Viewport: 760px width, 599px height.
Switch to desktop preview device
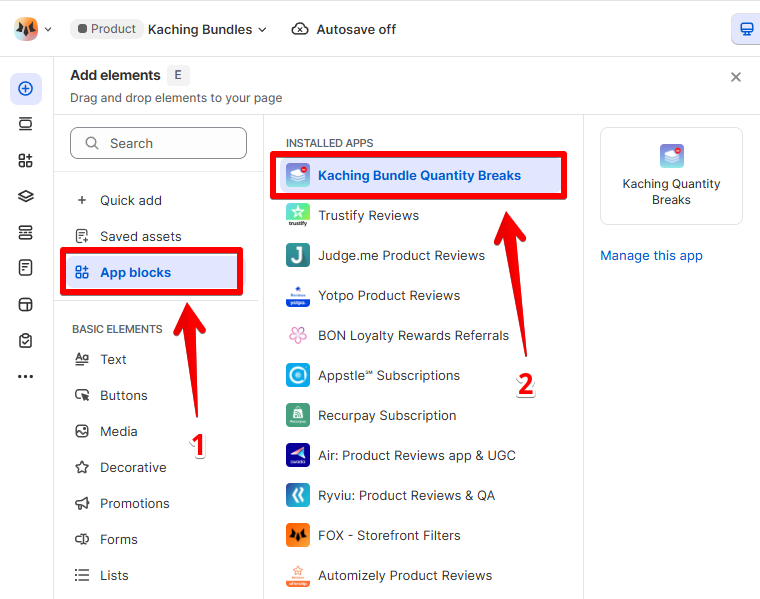746,29
